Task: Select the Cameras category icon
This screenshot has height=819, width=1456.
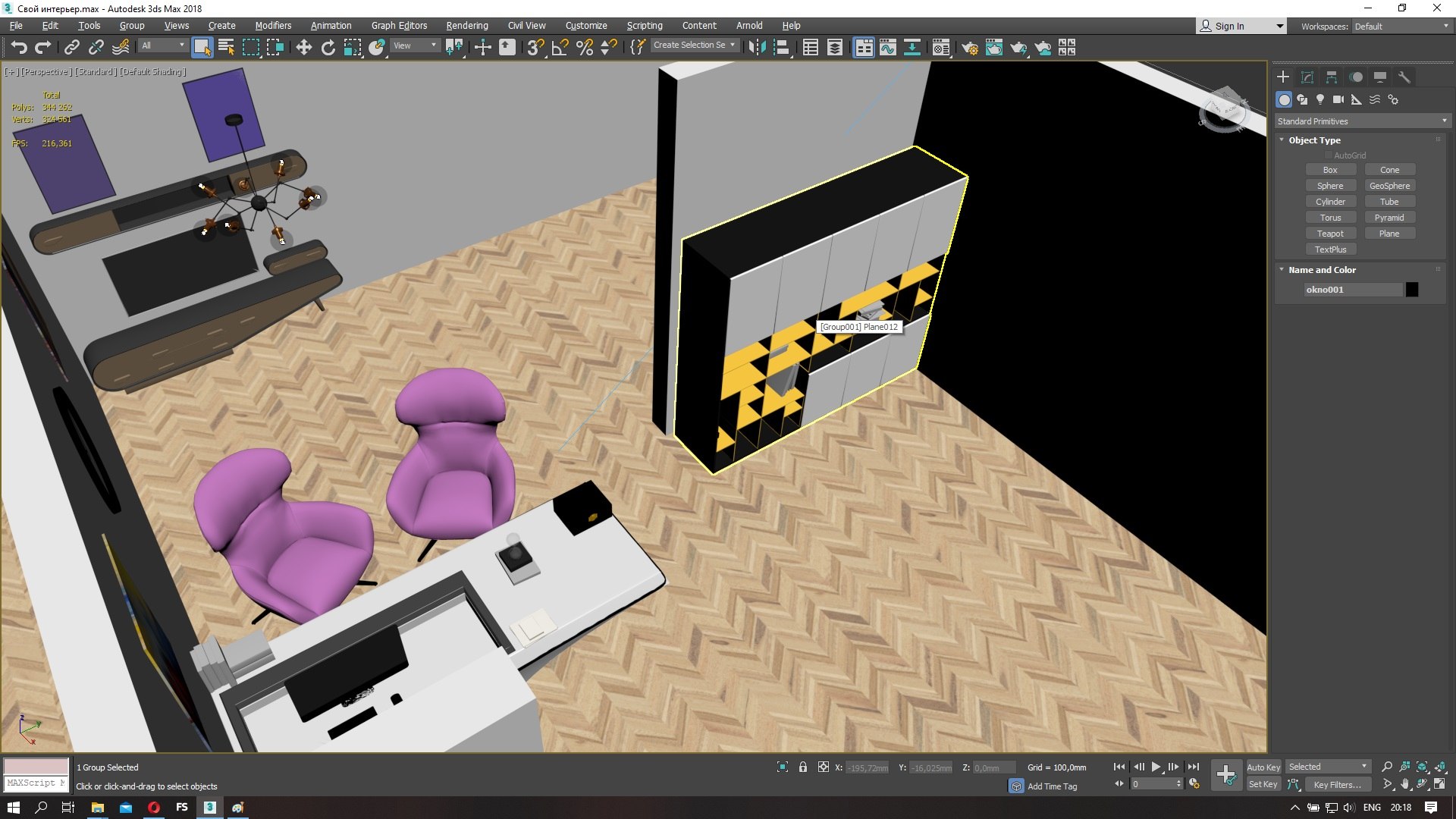Action: coord(1338,99)
